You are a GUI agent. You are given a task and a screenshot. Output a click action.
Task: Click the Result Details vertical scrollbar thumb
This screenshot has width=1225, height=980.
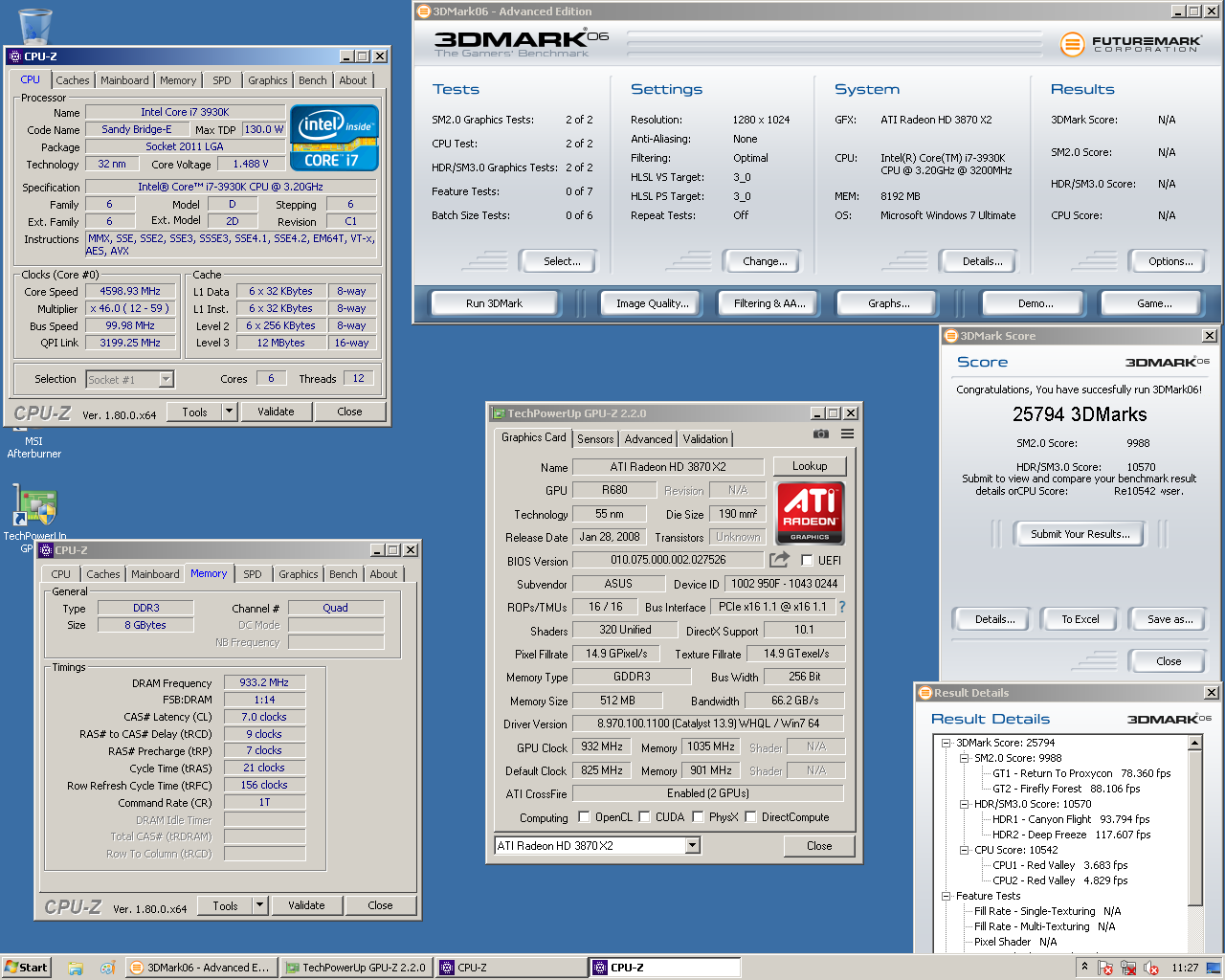[1194, 827]
